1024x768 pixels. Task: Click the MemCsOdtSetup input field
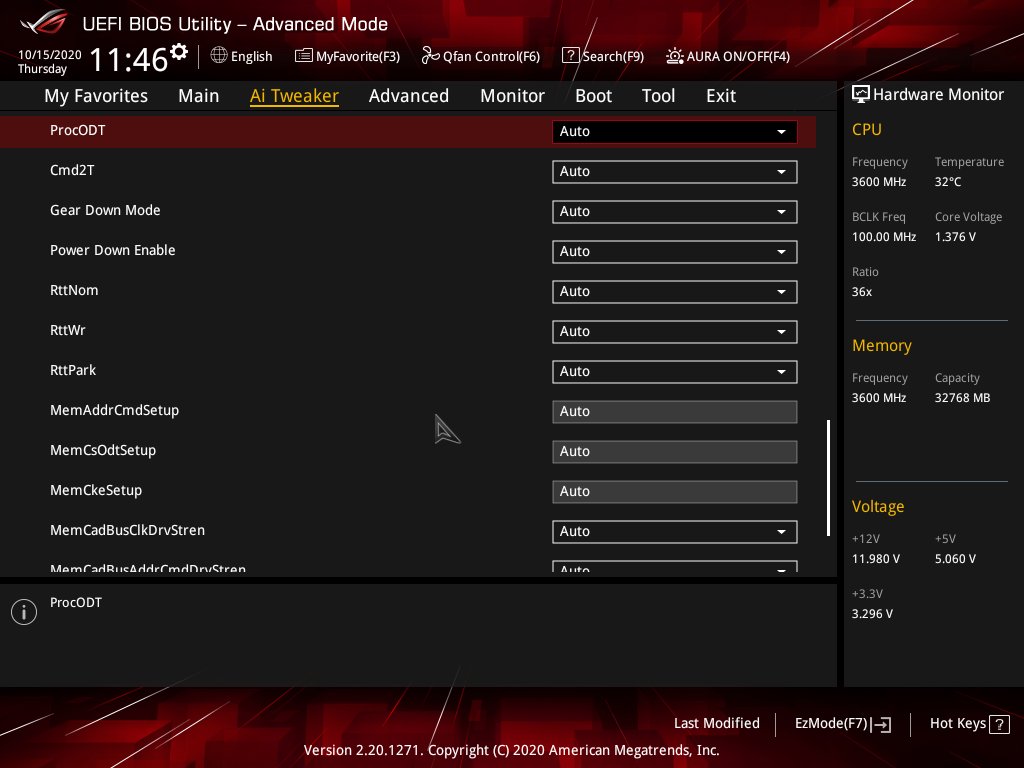[x=675, y=451]
